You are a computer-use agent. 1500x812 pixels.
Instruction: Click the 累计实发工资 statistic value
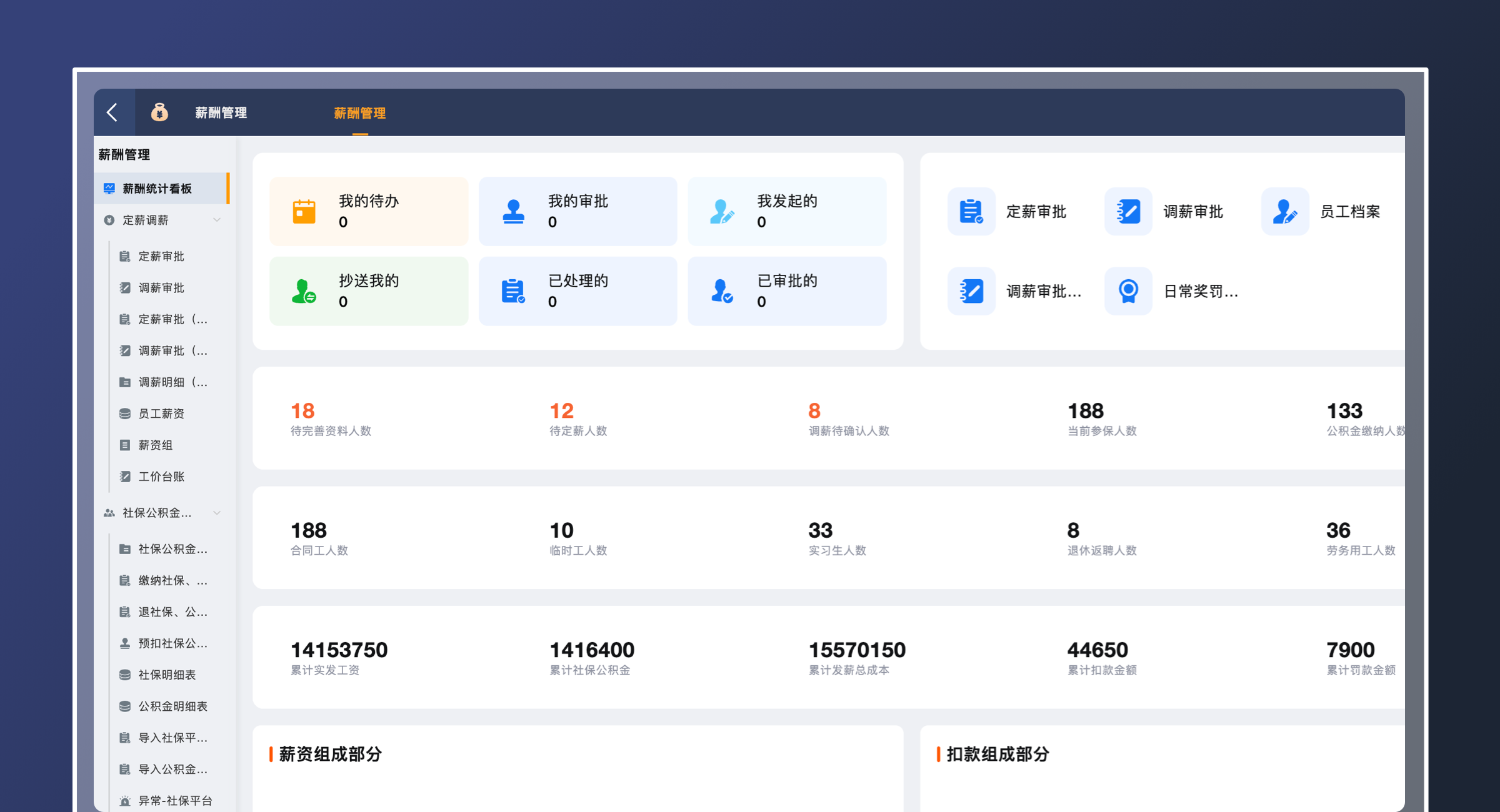click(x=339, y=650)
